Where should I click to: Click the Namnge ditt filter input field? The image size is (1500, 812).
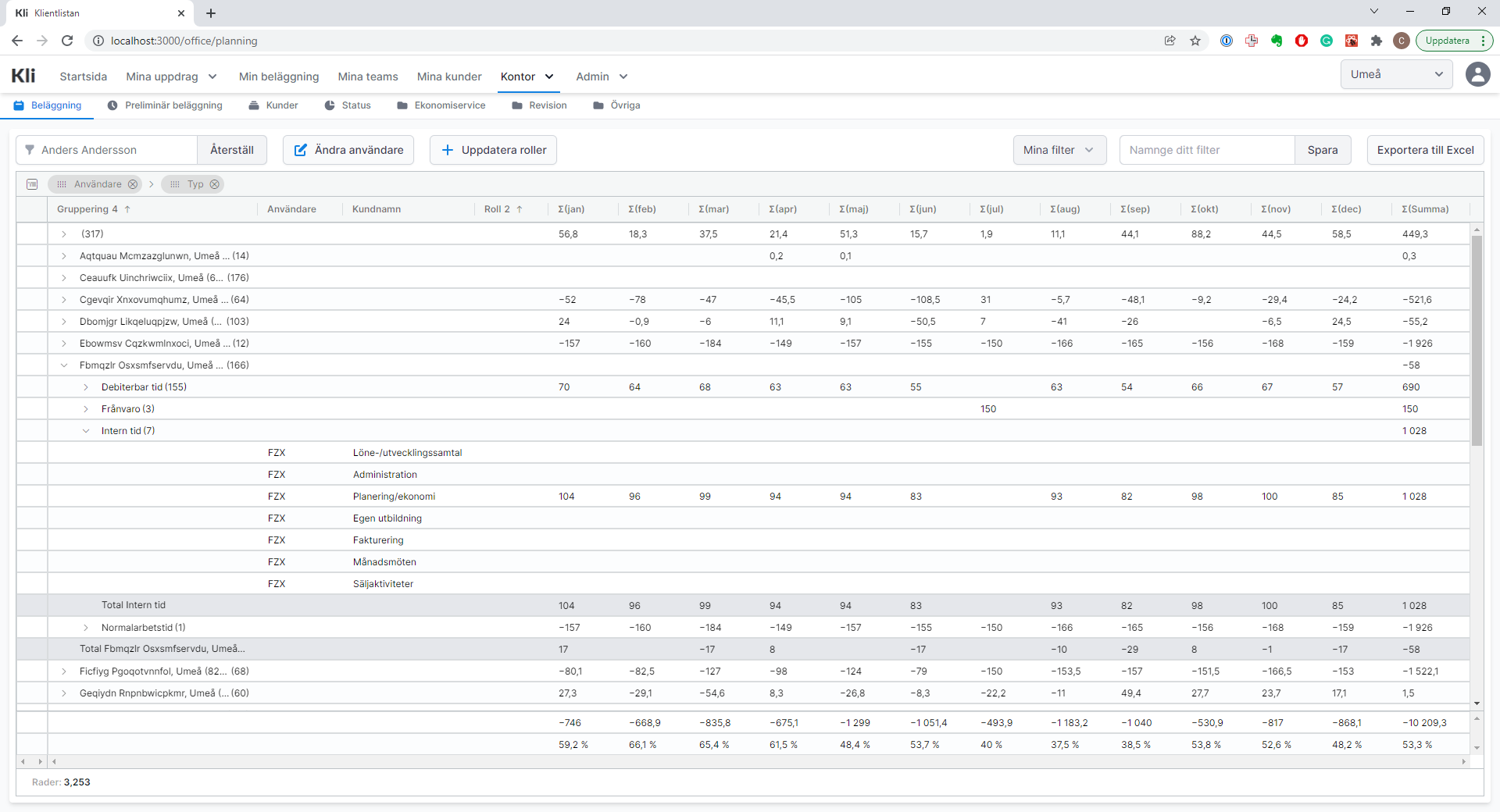point(1206,150)
